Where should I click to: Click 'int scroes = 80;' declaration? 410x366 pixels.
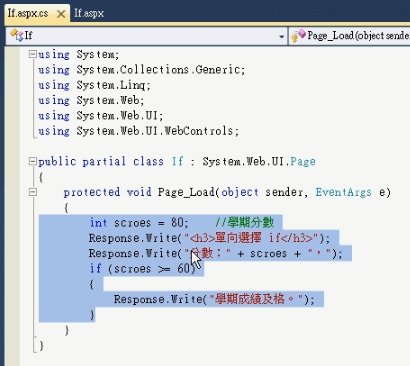click(139, 223)
